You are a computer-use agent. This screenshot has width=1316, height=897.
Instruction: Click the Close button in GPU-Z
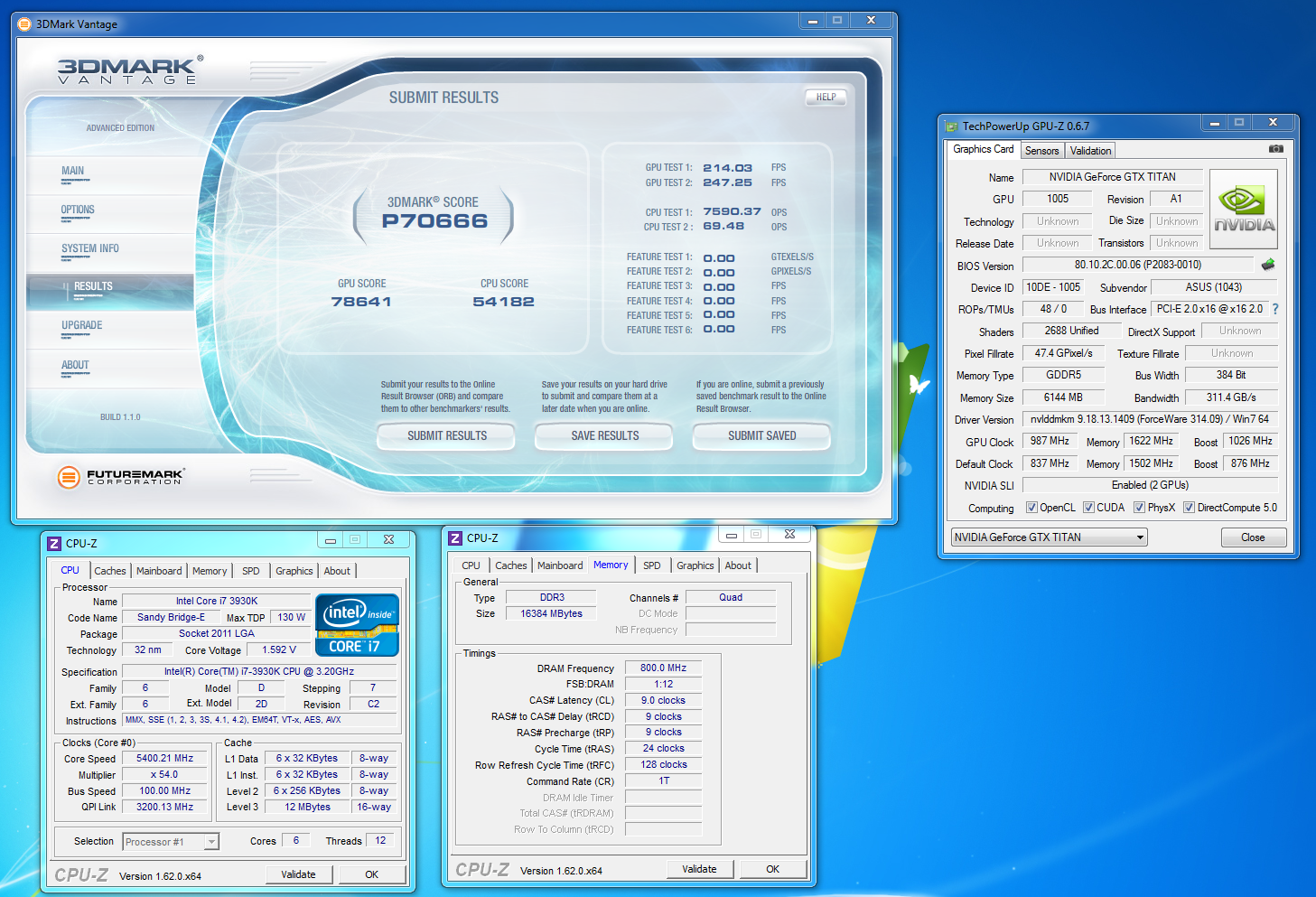tap(1254, 537)
